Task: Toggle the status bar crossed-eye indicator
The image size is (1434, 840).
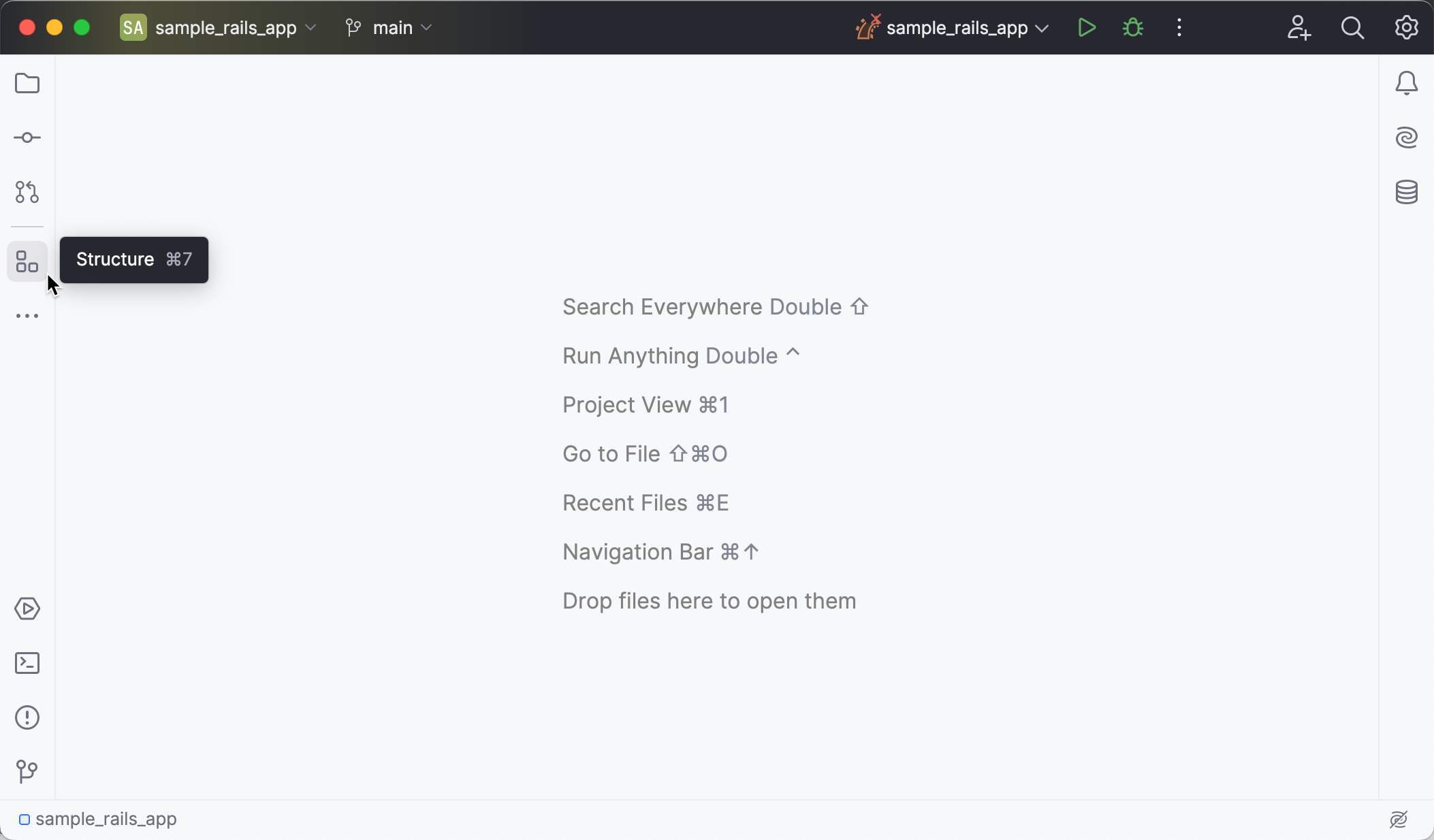Action: tap(1399, 820)
